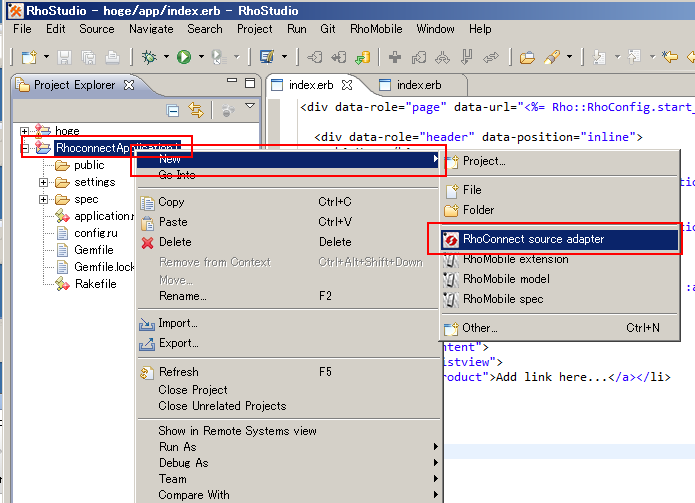This screenshot has height=503, width=695.
Task: Open the Project Explorer view menu arrow
Action: pos(250,106)
